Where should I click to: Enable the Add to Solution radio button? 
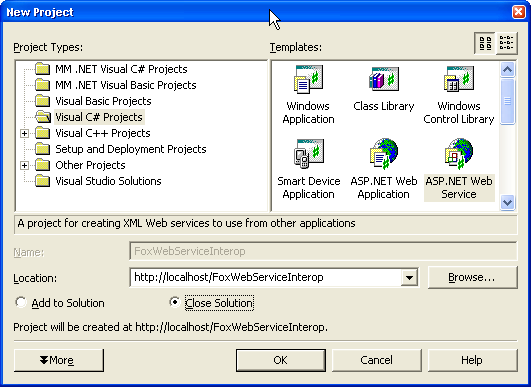(21, 302)
